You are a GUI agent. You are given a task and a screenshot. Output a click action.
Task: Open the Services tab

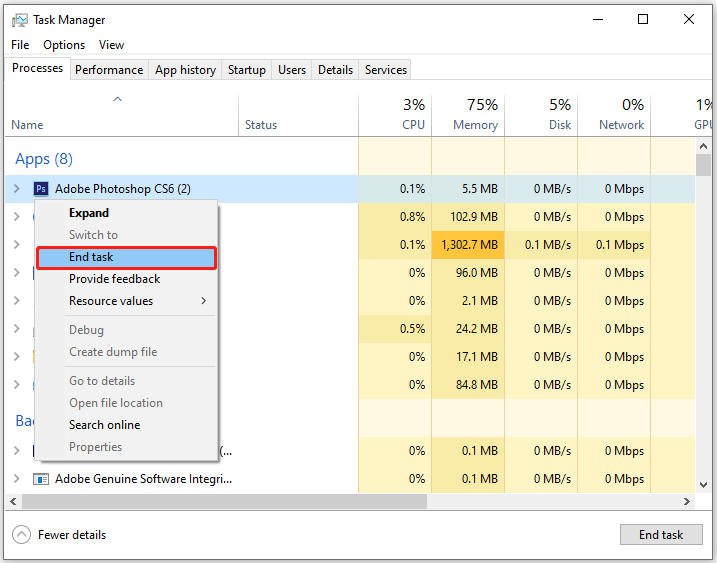point(385,70)
